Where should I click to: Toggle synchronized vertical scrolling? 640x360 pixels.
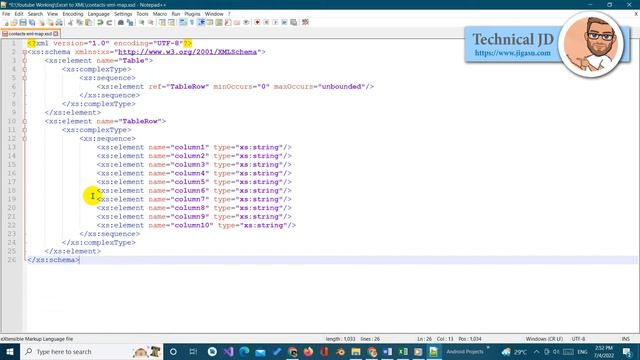pyautogui.click(x=162, y=22)
